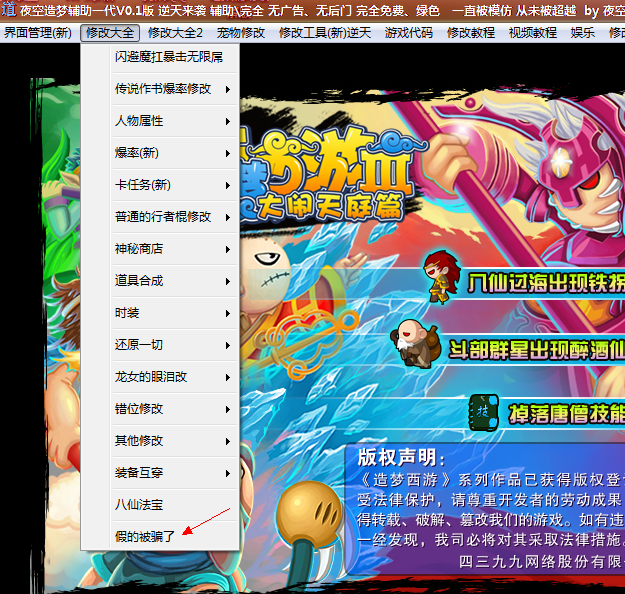
Task: Expand the 时装 submenu
Action: tap(175, 313)
